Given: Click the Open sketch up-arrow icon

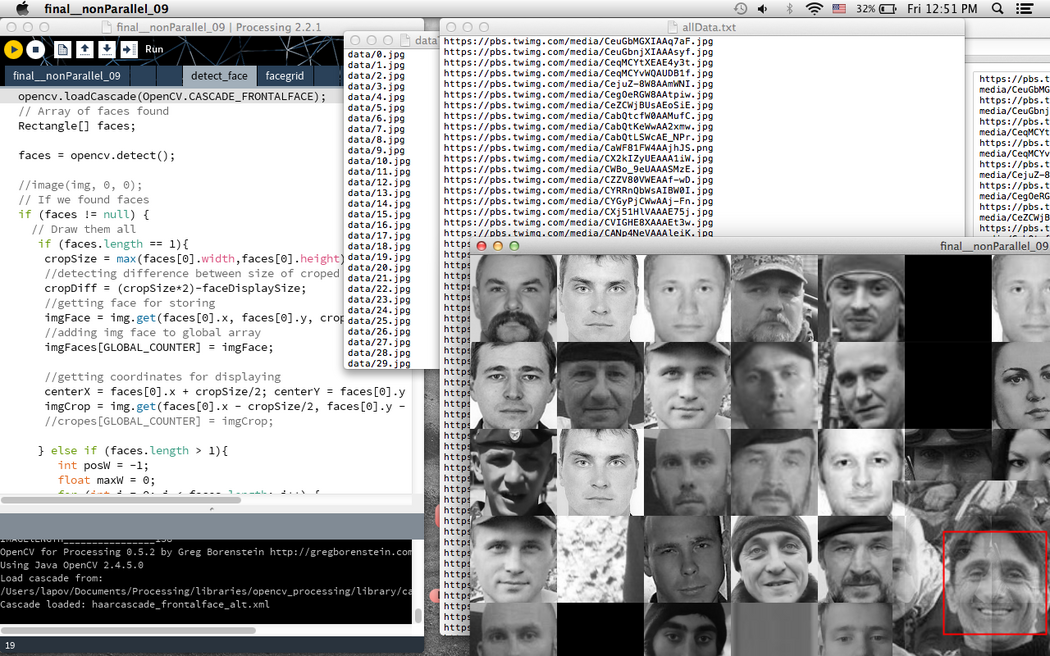Looking at the screenshot, I should [84, 49].
